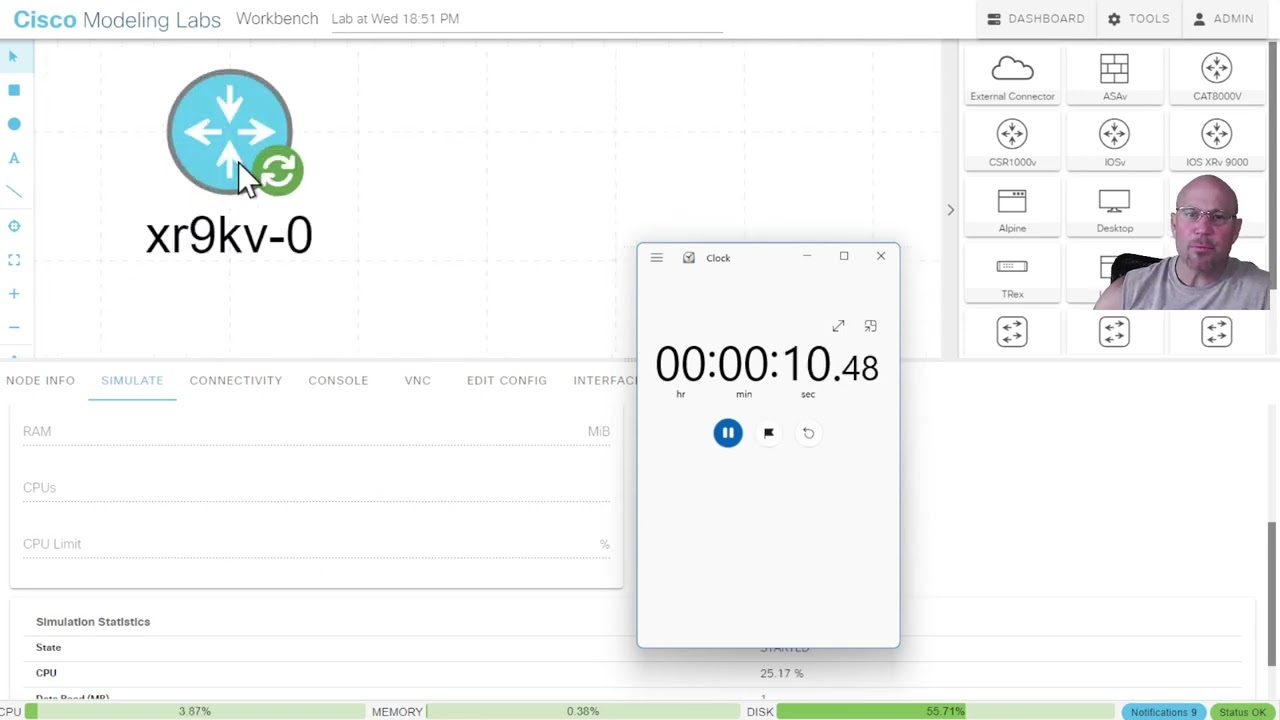
Task: Click the fit-to-screen bracket icon
Action: [14, 260]
